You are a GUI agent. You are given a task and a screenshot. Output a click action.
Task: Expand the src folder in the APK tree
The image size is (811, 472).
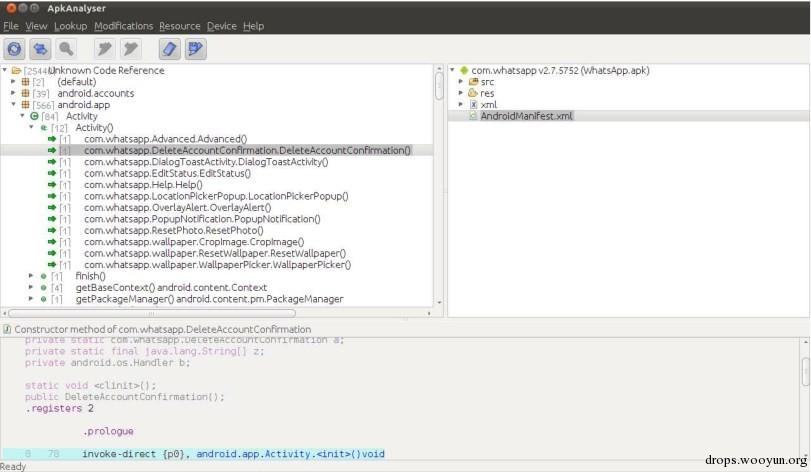[x=461, y=82]
